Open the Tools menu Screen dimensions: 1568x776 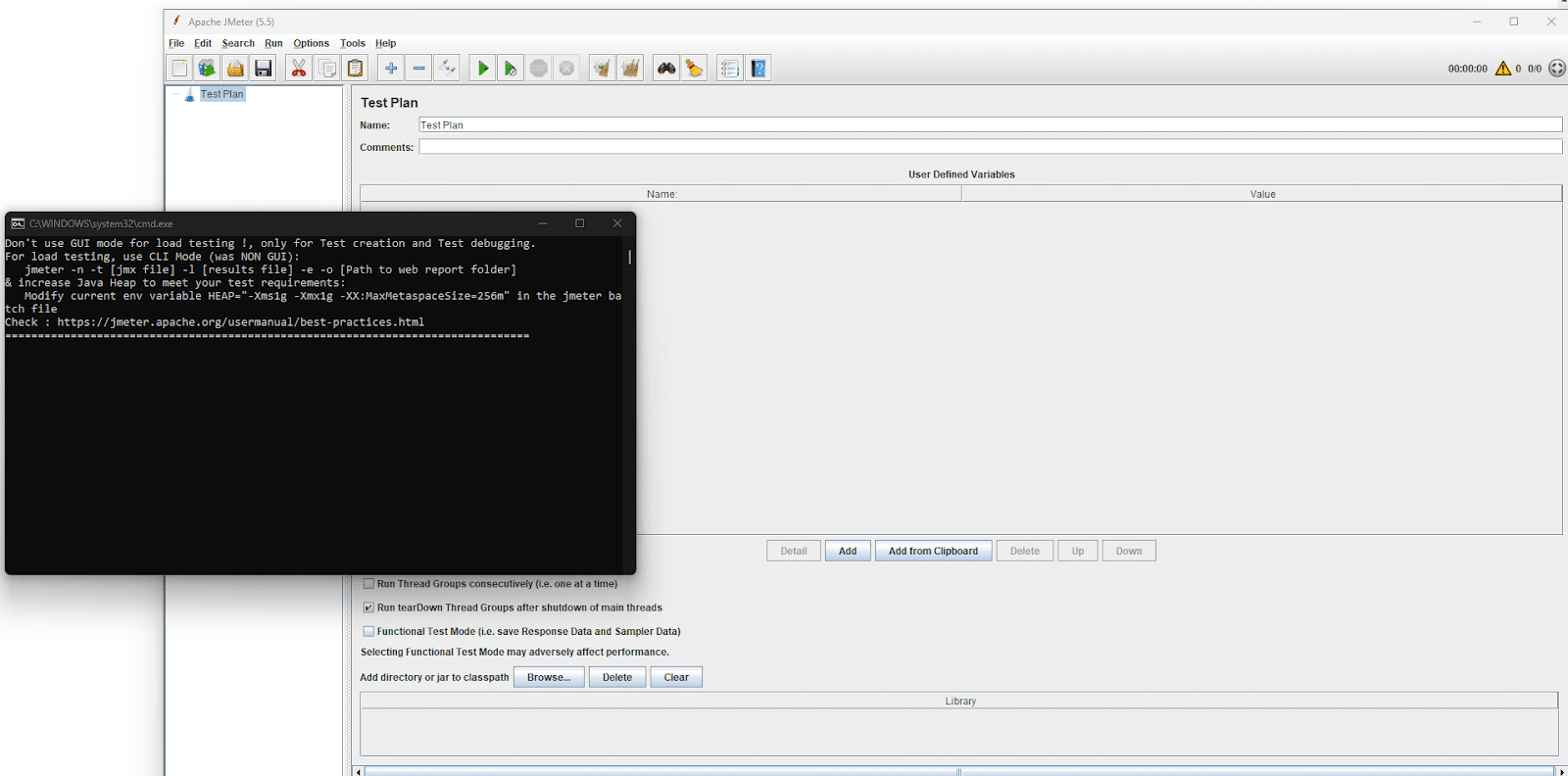[x=353, y=43]
